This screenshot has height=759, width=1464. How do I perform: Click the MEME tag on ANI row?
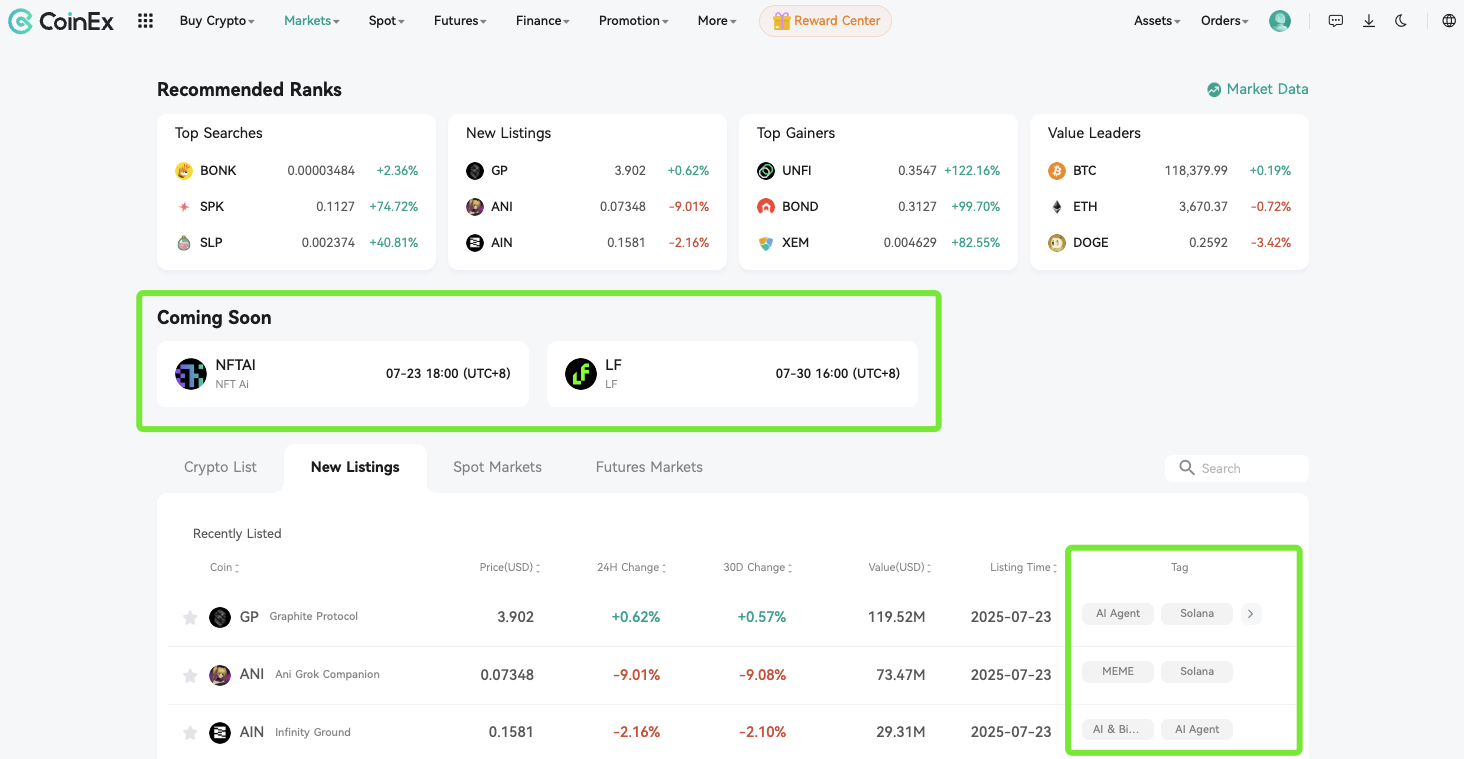pos(1118,672)
